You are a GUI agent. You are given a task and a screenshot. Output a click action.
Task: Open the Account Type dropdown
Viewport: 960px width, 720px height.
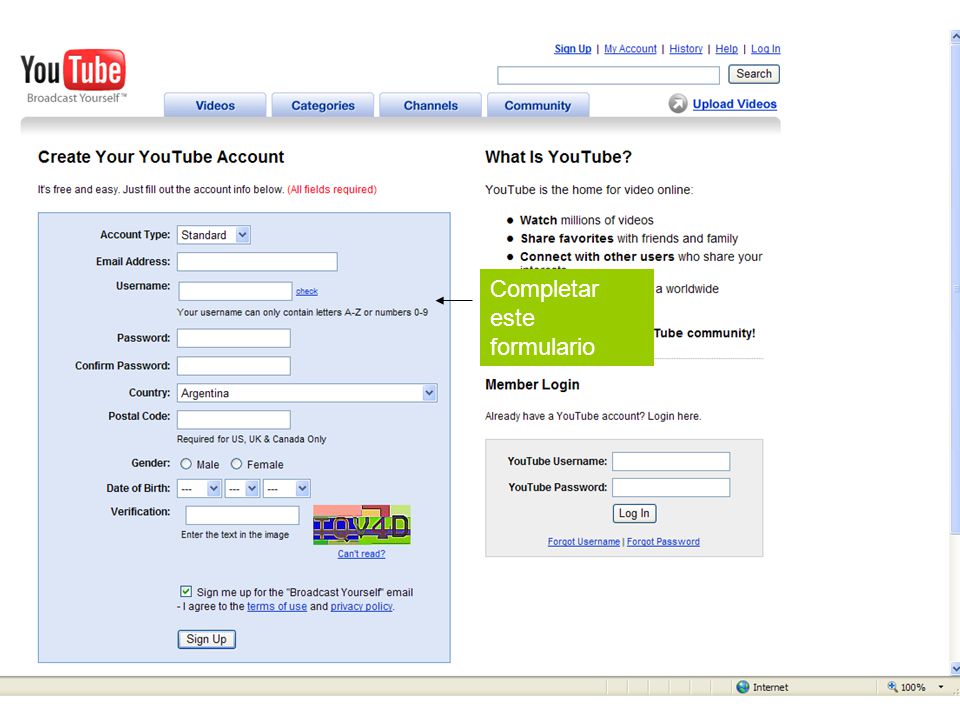click(x=214, y=235)
